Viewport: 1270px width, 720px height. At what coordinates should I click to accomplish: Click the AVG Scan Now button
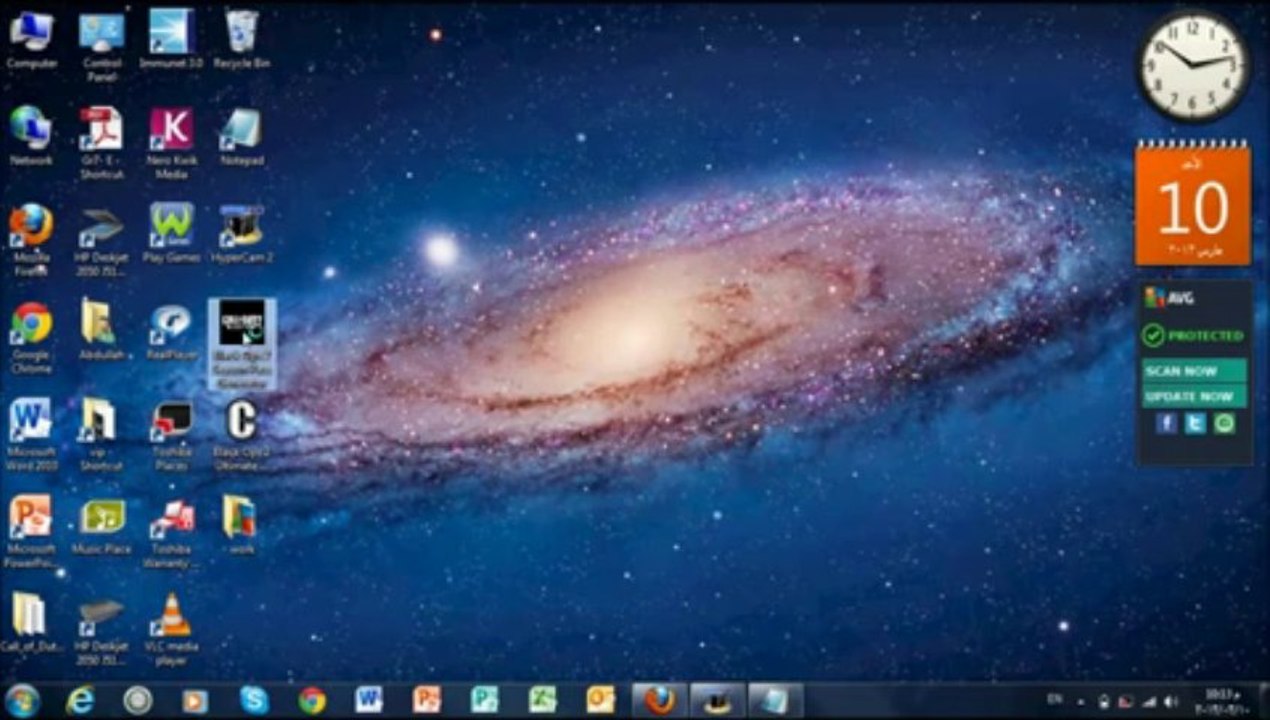point(1194,371)
